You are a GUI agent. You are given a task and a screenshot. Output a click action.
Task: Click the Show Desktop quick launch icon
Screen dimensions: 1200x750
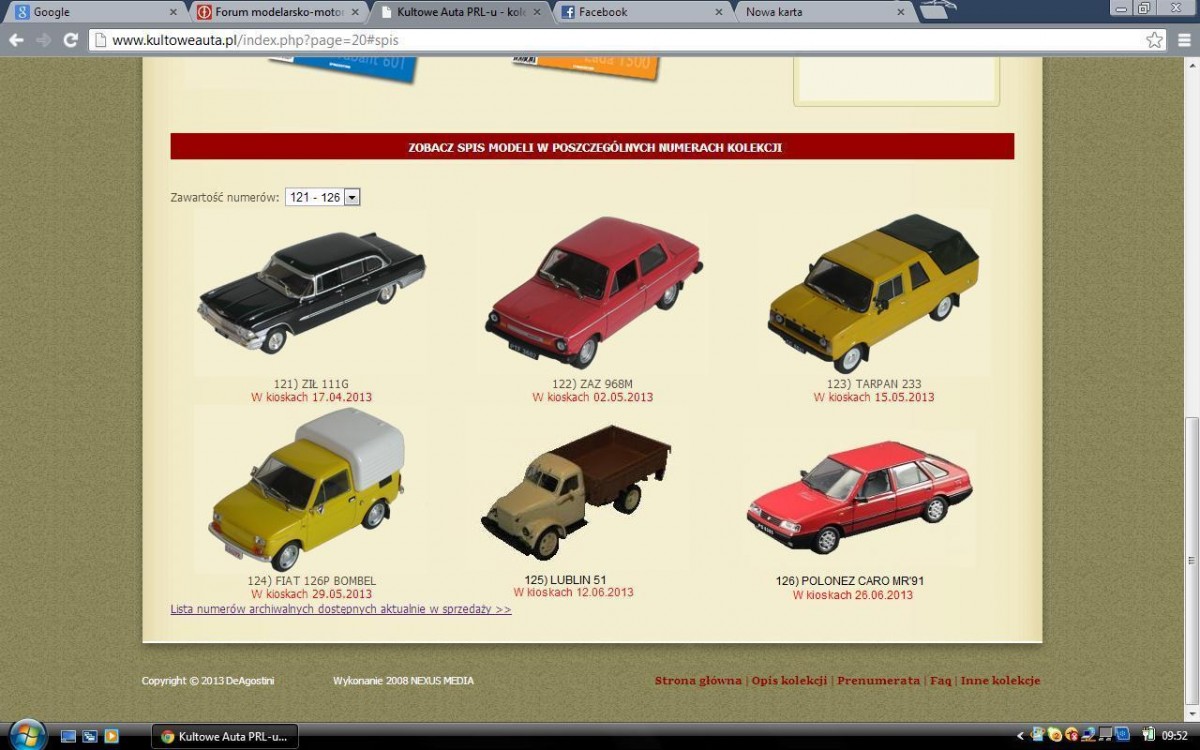click(68, 736)
